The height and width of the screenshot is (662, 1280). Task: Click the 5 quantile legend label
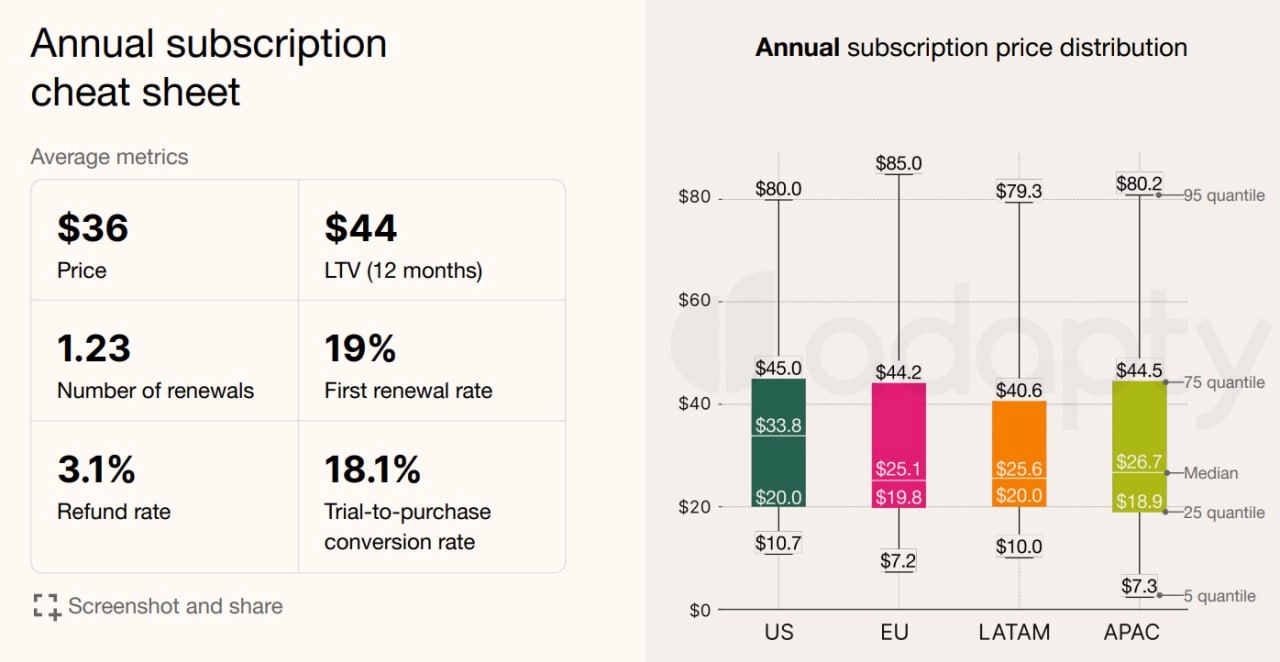[x=1219, y=596]
